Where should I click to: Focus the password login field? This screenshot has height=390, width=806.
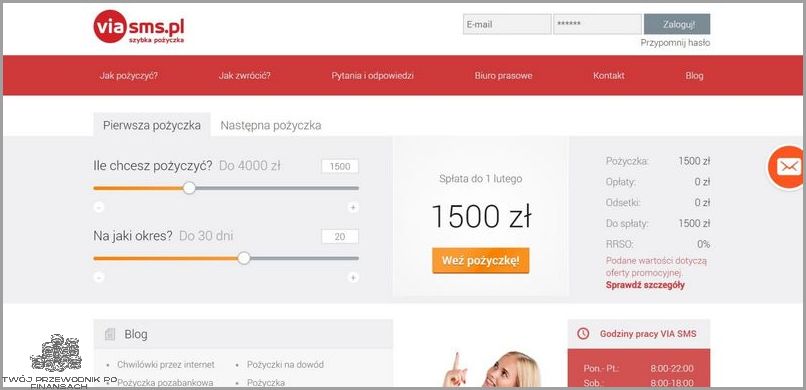pyautogui.click(x=597, y=24)
